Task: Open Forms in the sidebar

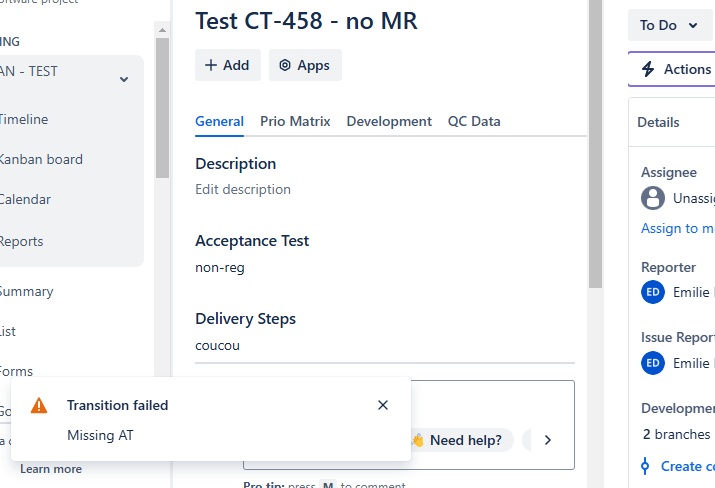Action: click(x=16, y=372)
